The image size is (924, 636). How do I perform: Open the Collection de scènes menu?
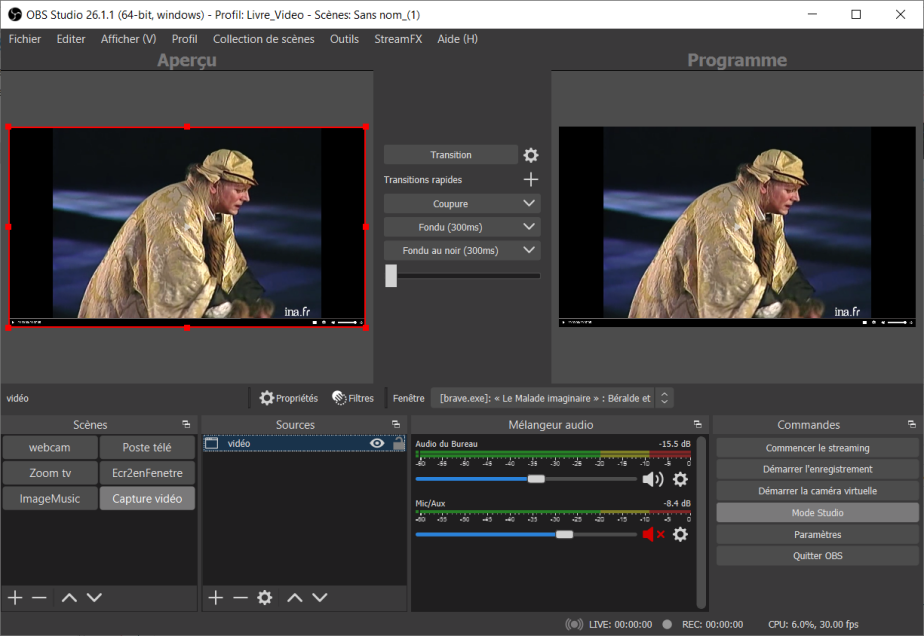point(263,39)
